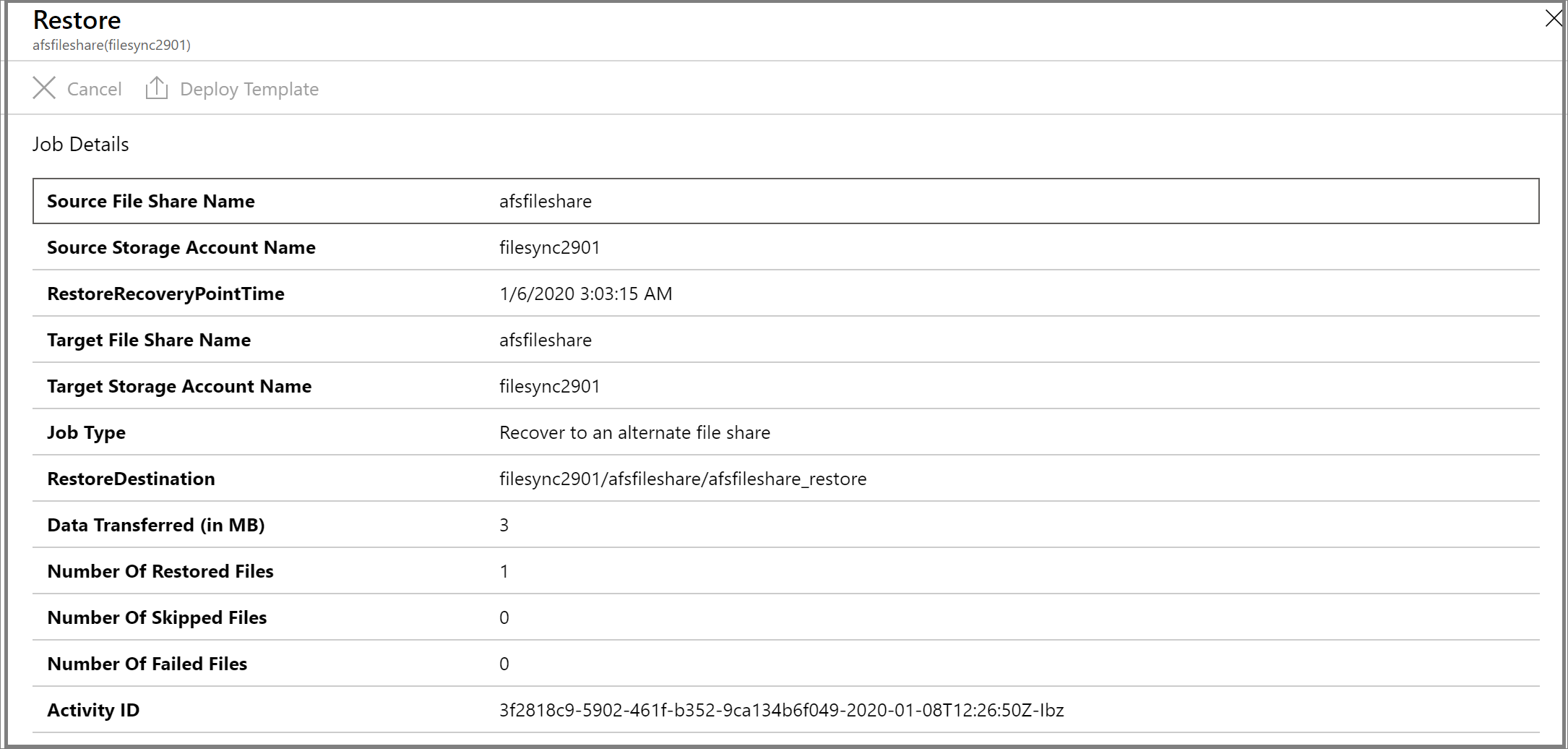
Task: Select the Source File Share Name row
Action: 786,201
